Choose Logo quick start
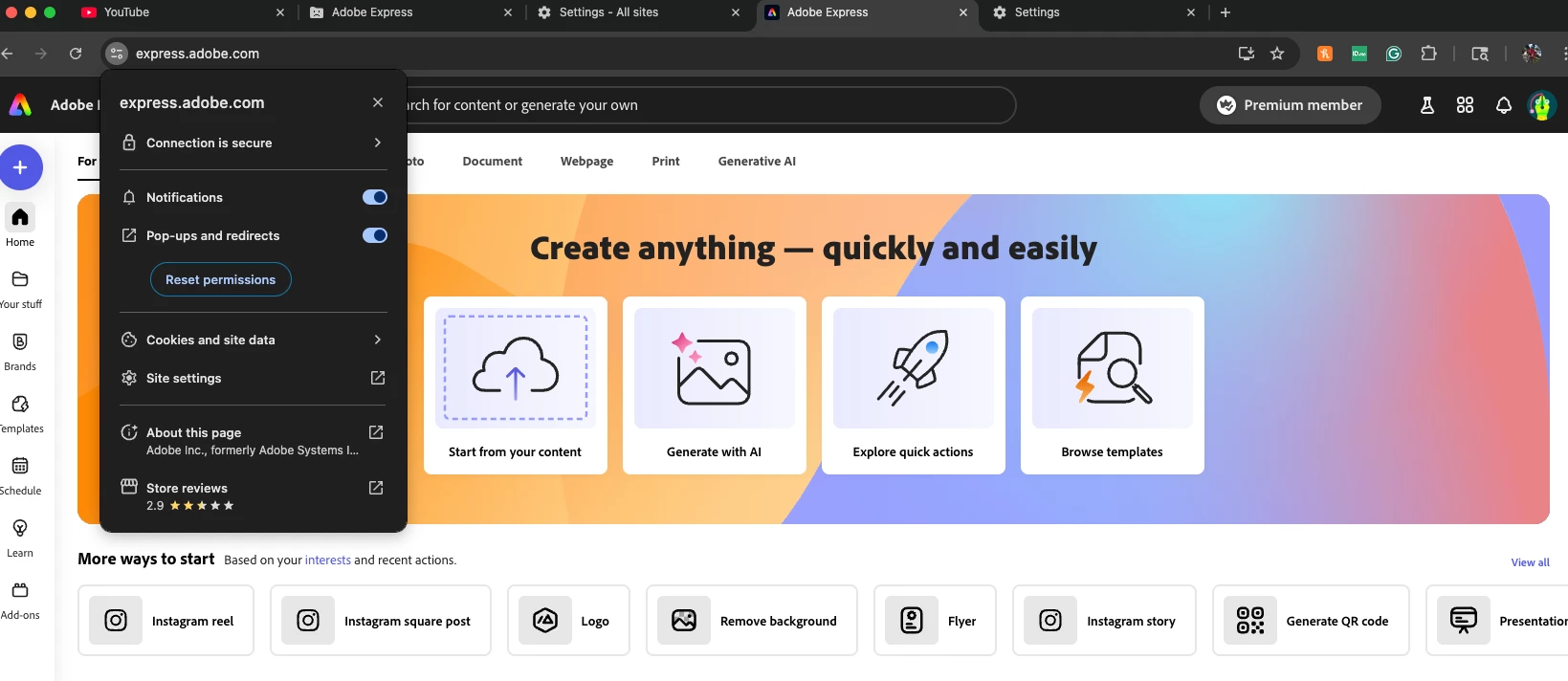Image resolution: width=1568 pixels, height=681 pixels. point(568,621)
